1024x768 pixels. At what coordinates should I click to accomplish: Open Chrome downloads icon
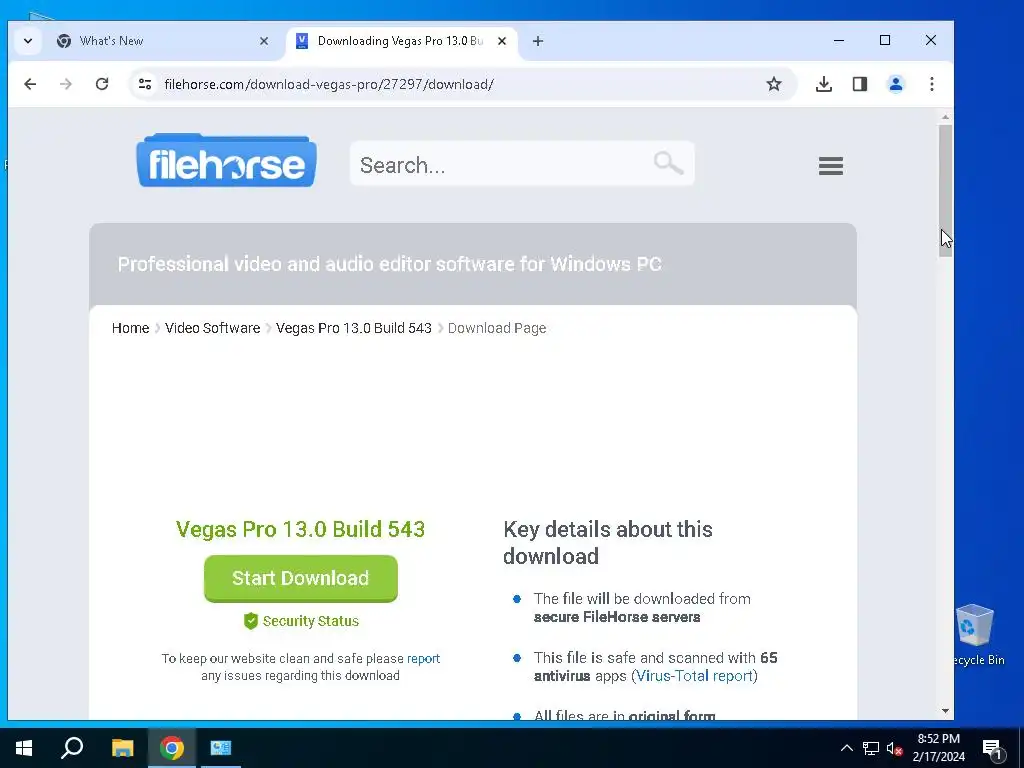click(x=824, y=84)
